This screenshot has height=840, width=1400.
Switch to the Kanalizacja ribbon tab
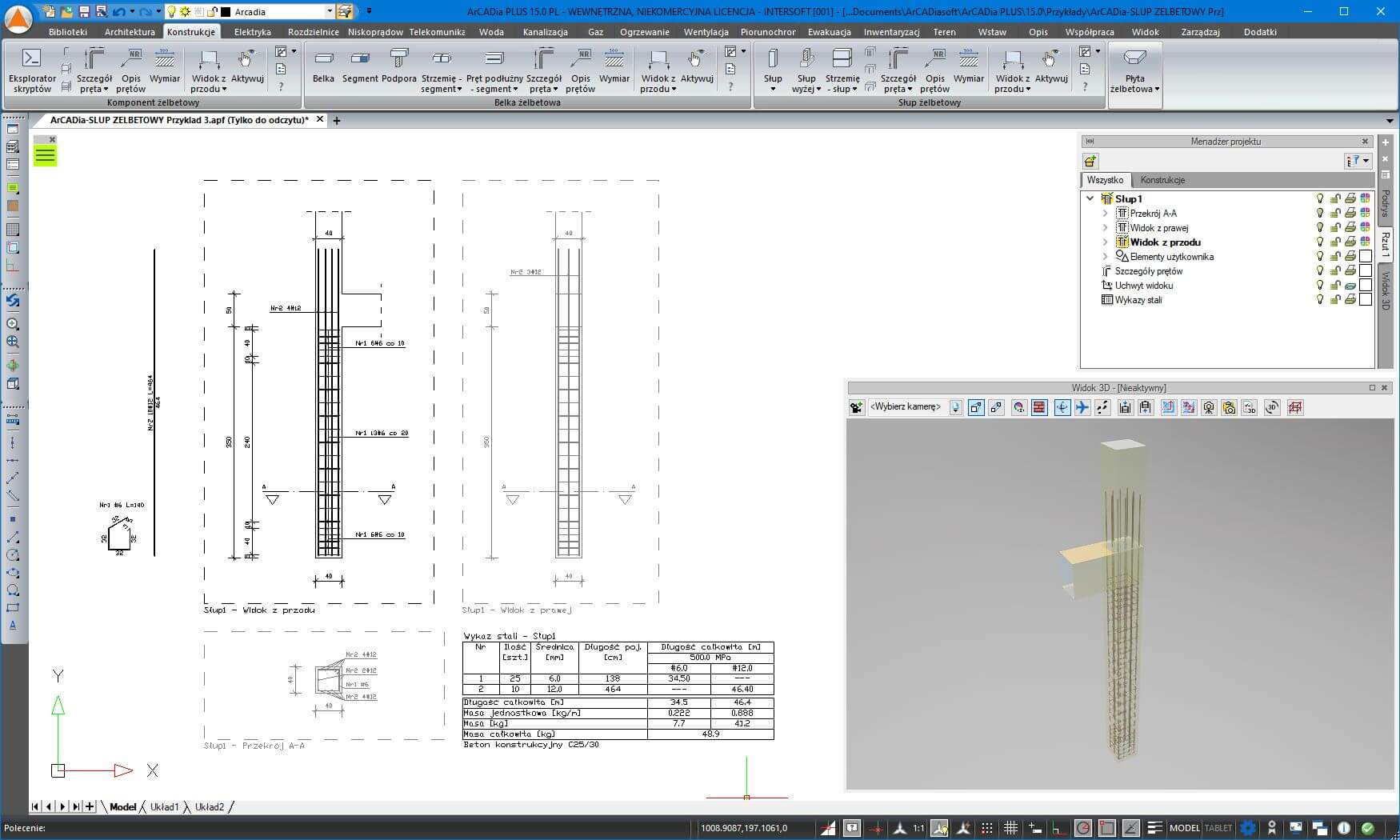pyautogui.click(x=546, y=32)
